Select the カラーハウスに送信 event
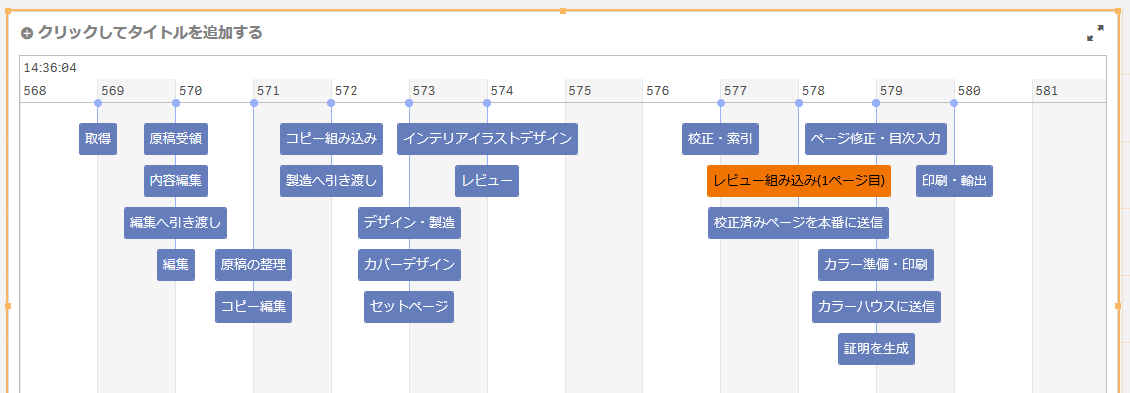This screenshot has width=1130, height=393. point(876,306)
